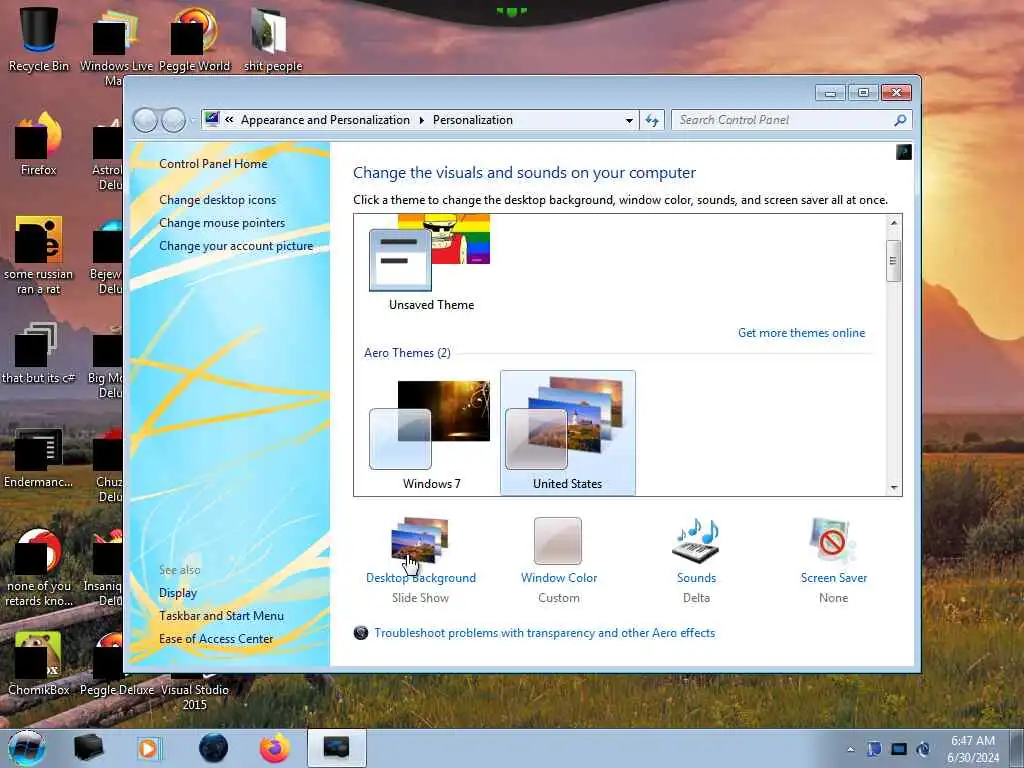
Task: Click the help icon in Personalization window
Action: coord(904,152)
